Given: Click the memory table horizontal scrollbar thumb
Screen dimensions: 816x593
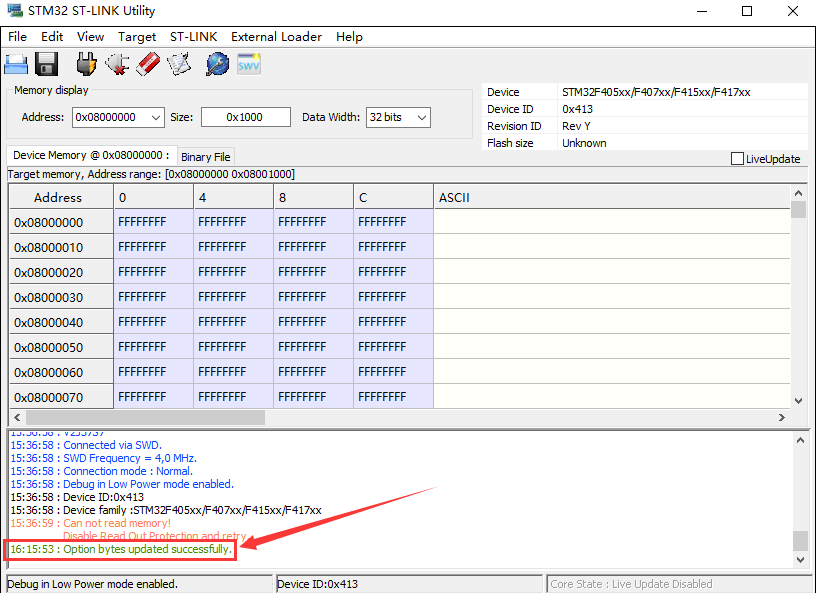Looking at the screenshot, I should 145,418.
